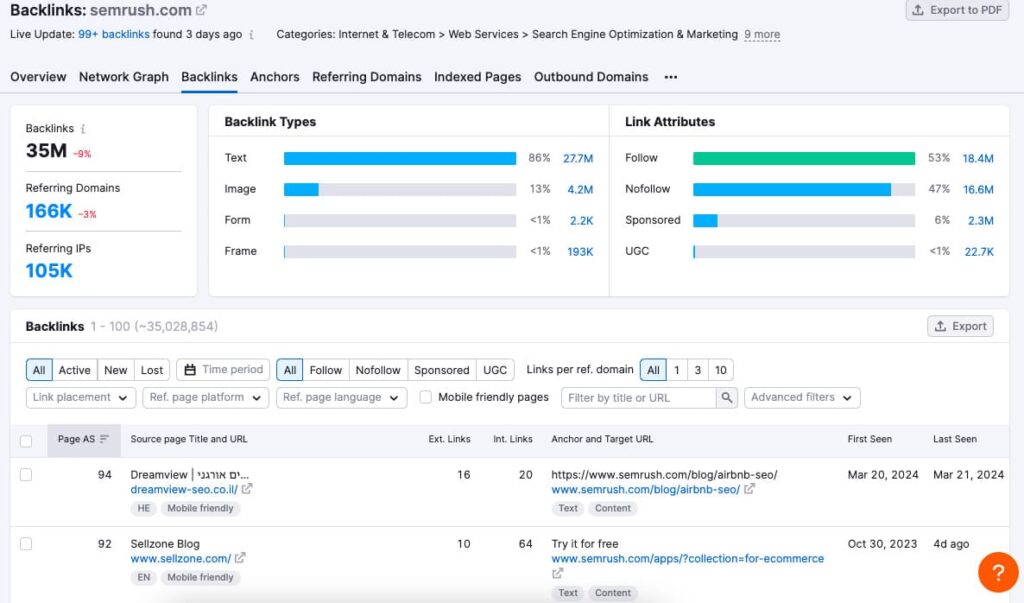Click the Page AS sort icon
Viewport: 1024px width, 603px height.
(x=104, y=439)
